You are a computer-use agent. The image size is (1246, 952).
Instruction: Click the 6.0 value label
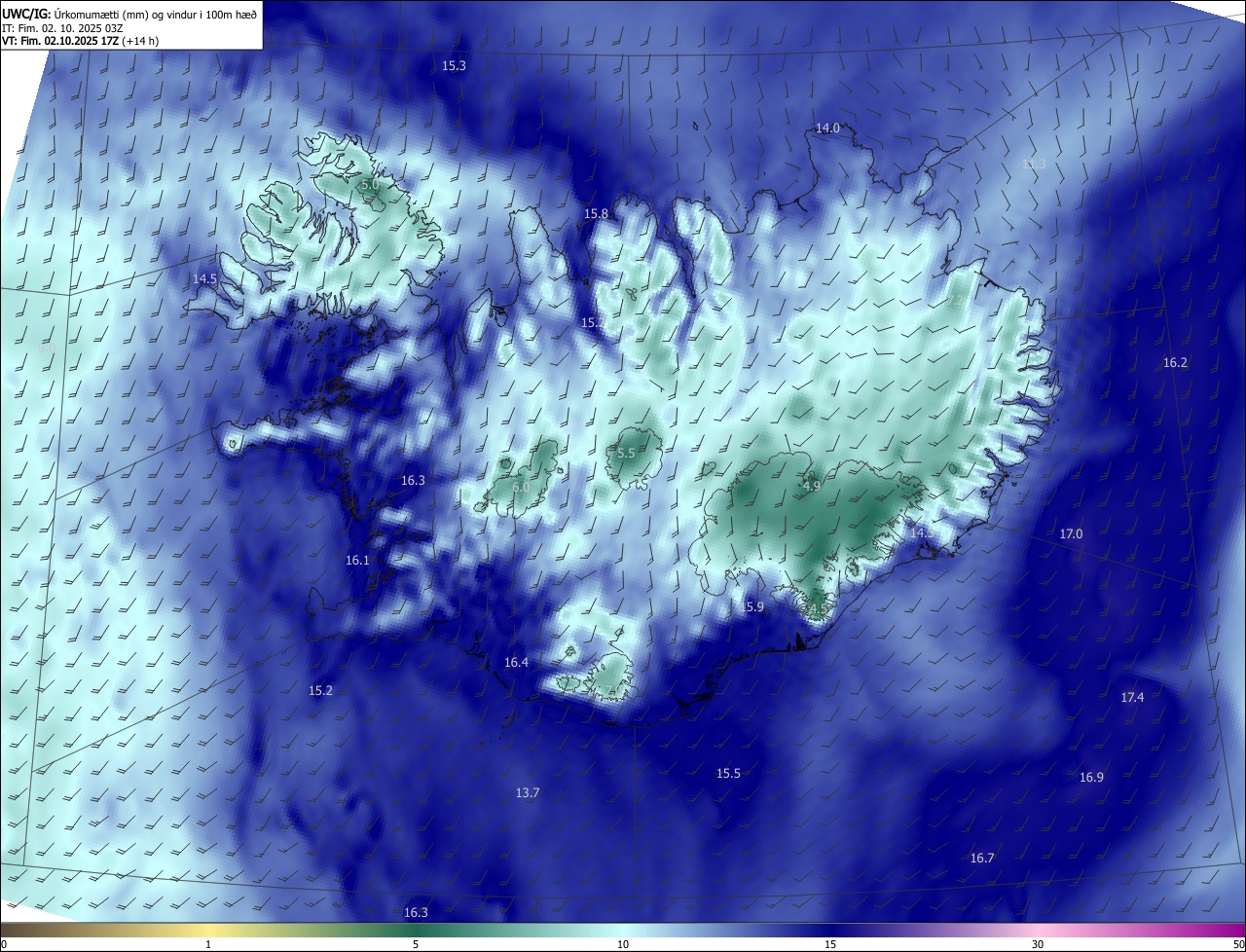[521, 487]
